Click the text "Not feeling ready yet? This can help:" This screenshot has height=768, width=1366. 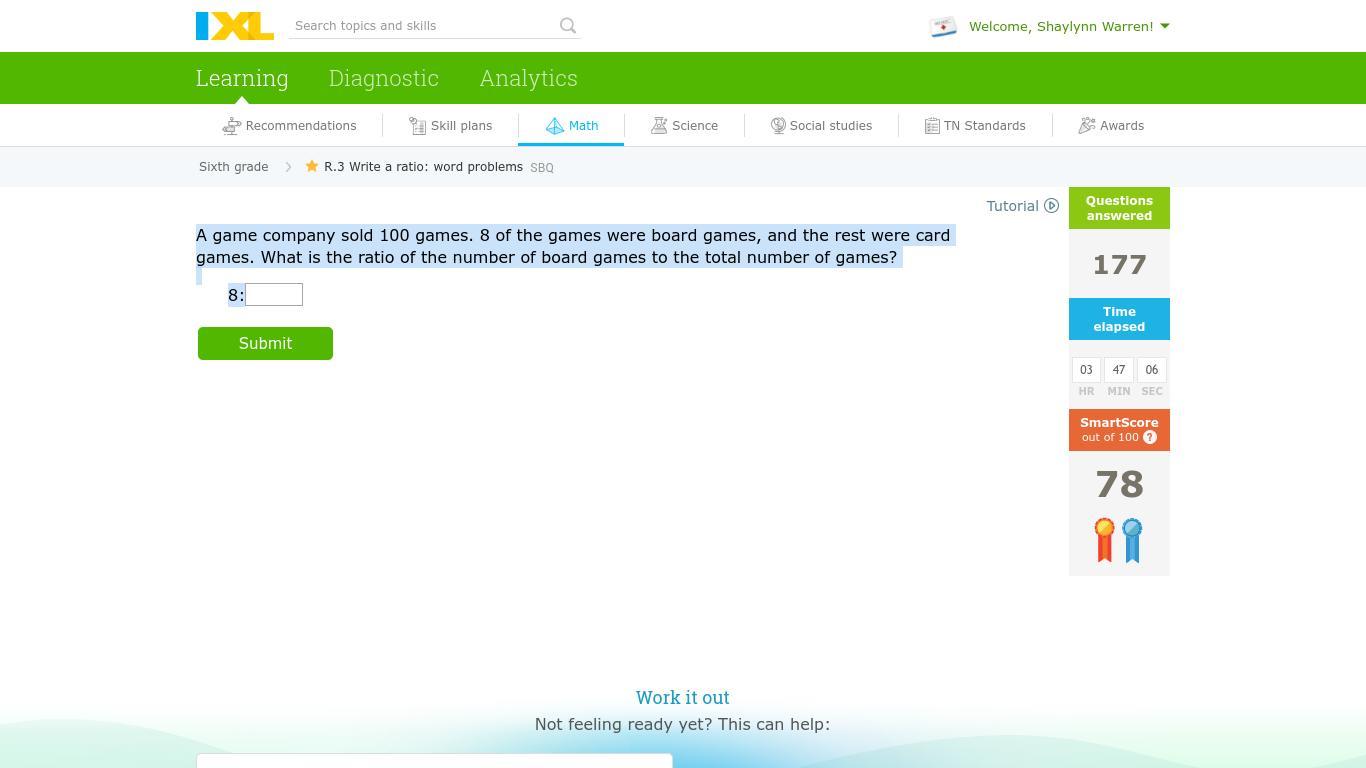pos(683,725)
